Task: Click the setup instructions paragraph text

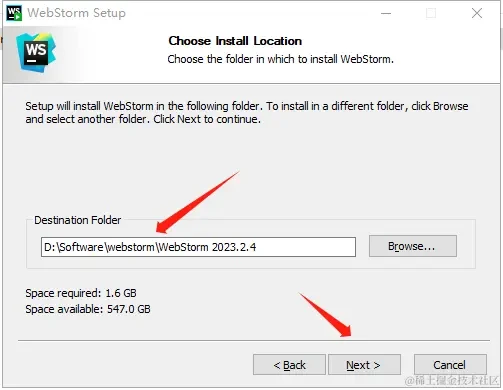Action: point(247,113)
